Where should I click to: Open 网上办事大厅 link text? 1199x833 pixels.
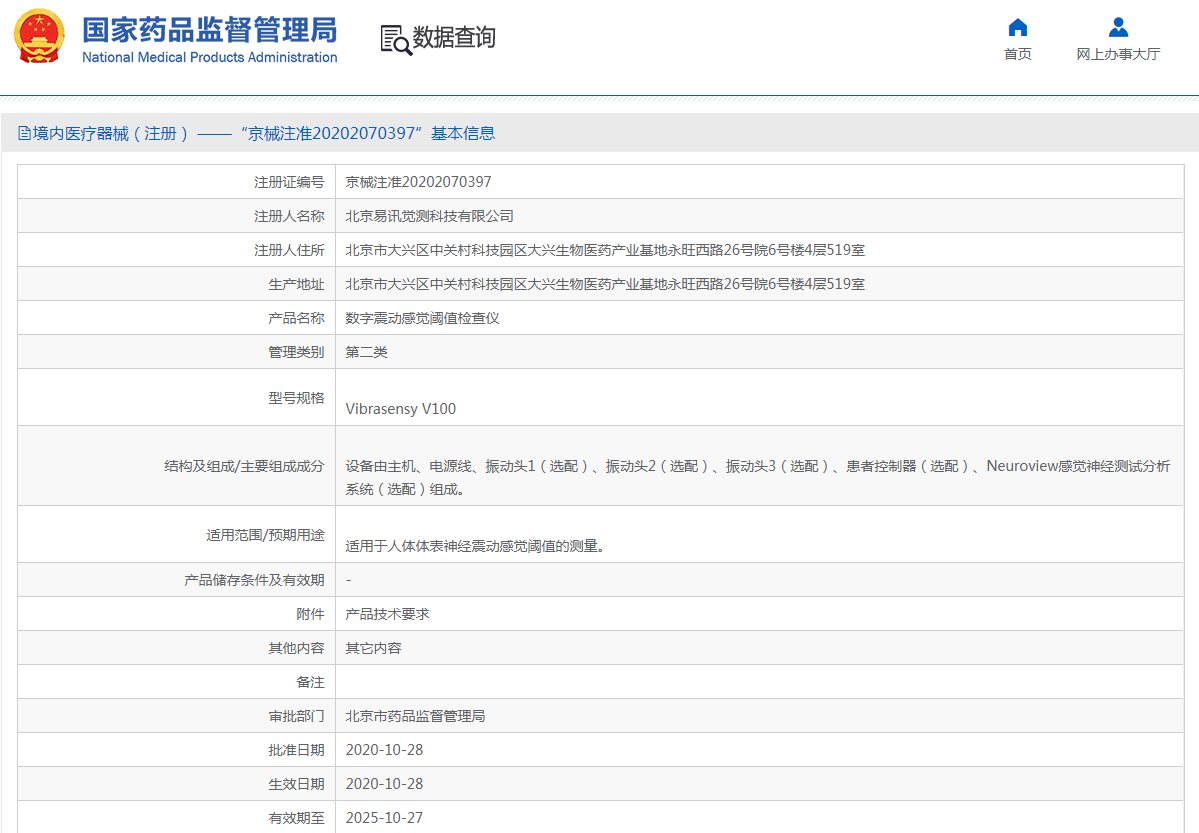[1118, 54]
